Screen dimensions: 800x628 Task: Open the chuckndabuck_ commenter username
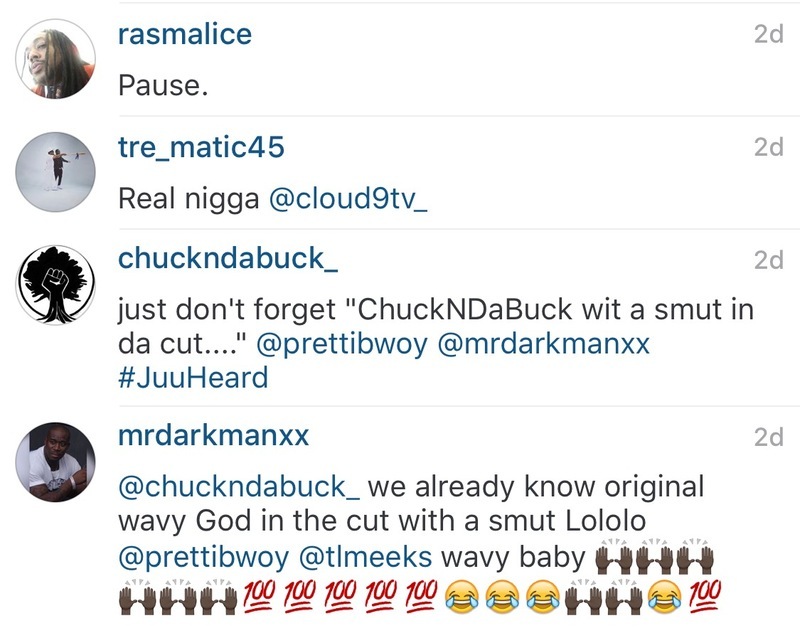click(x=228, y=259)
